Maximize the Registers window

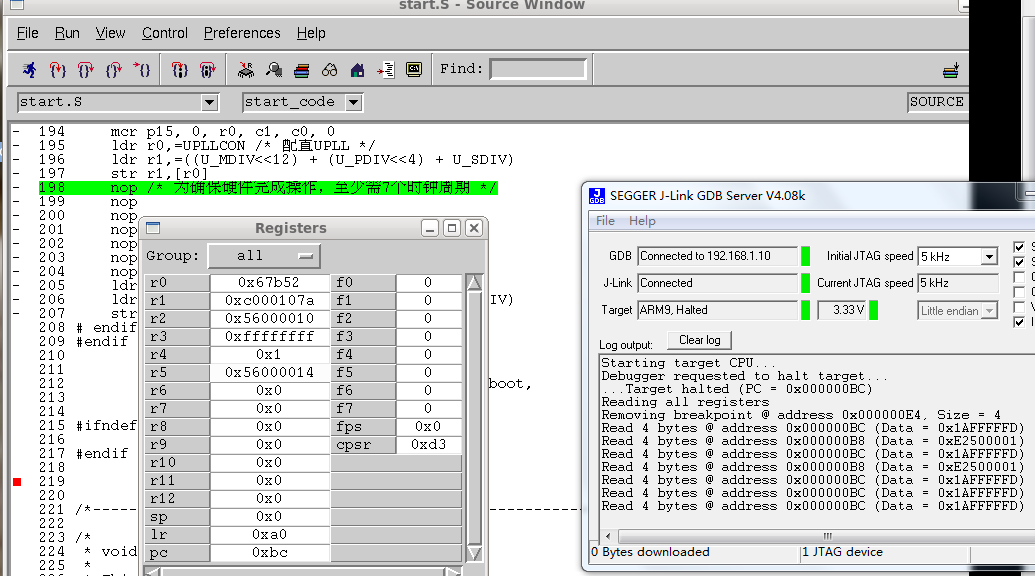pos(452,228)
